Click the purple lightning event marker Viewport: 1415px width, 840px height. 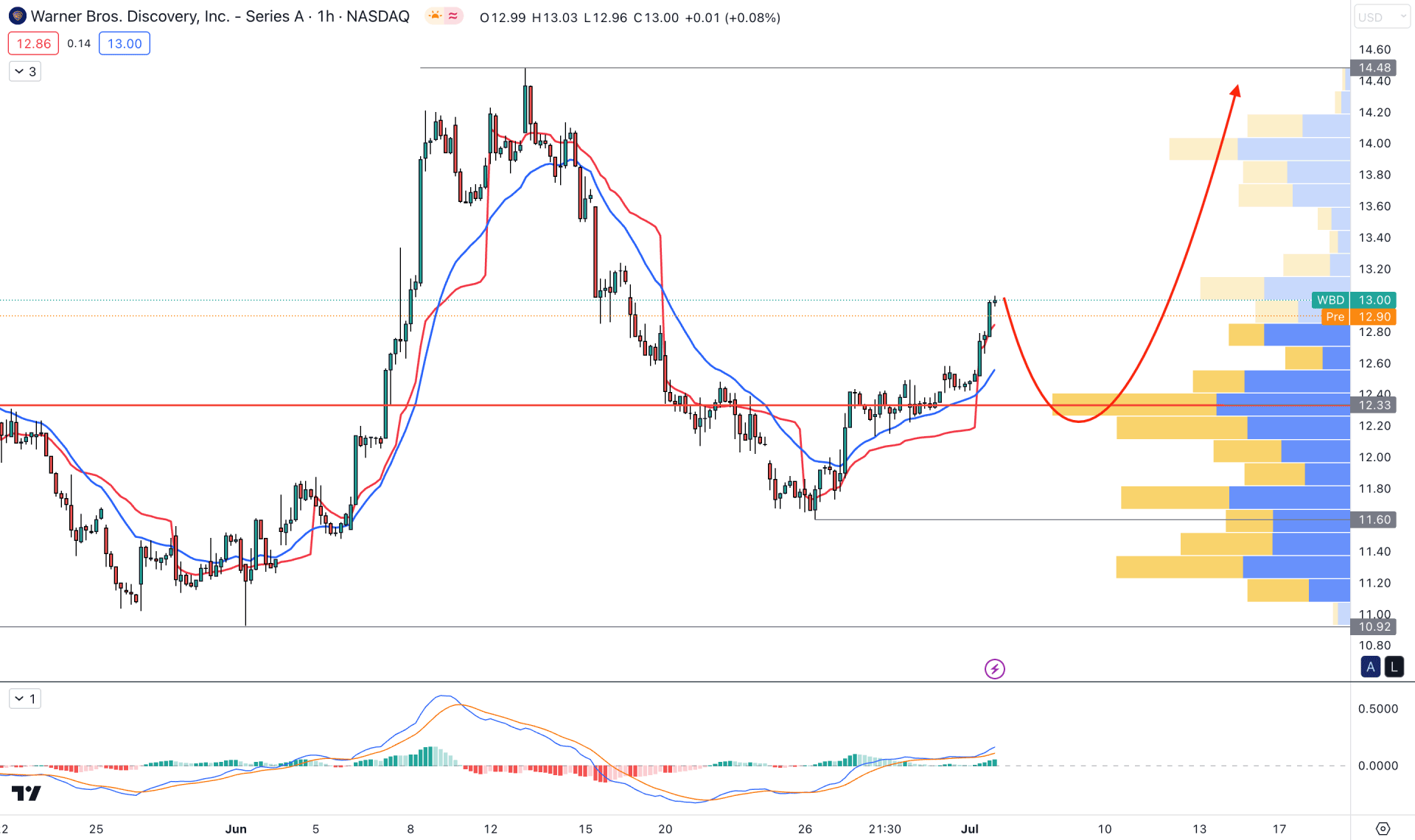coord(995,669)
